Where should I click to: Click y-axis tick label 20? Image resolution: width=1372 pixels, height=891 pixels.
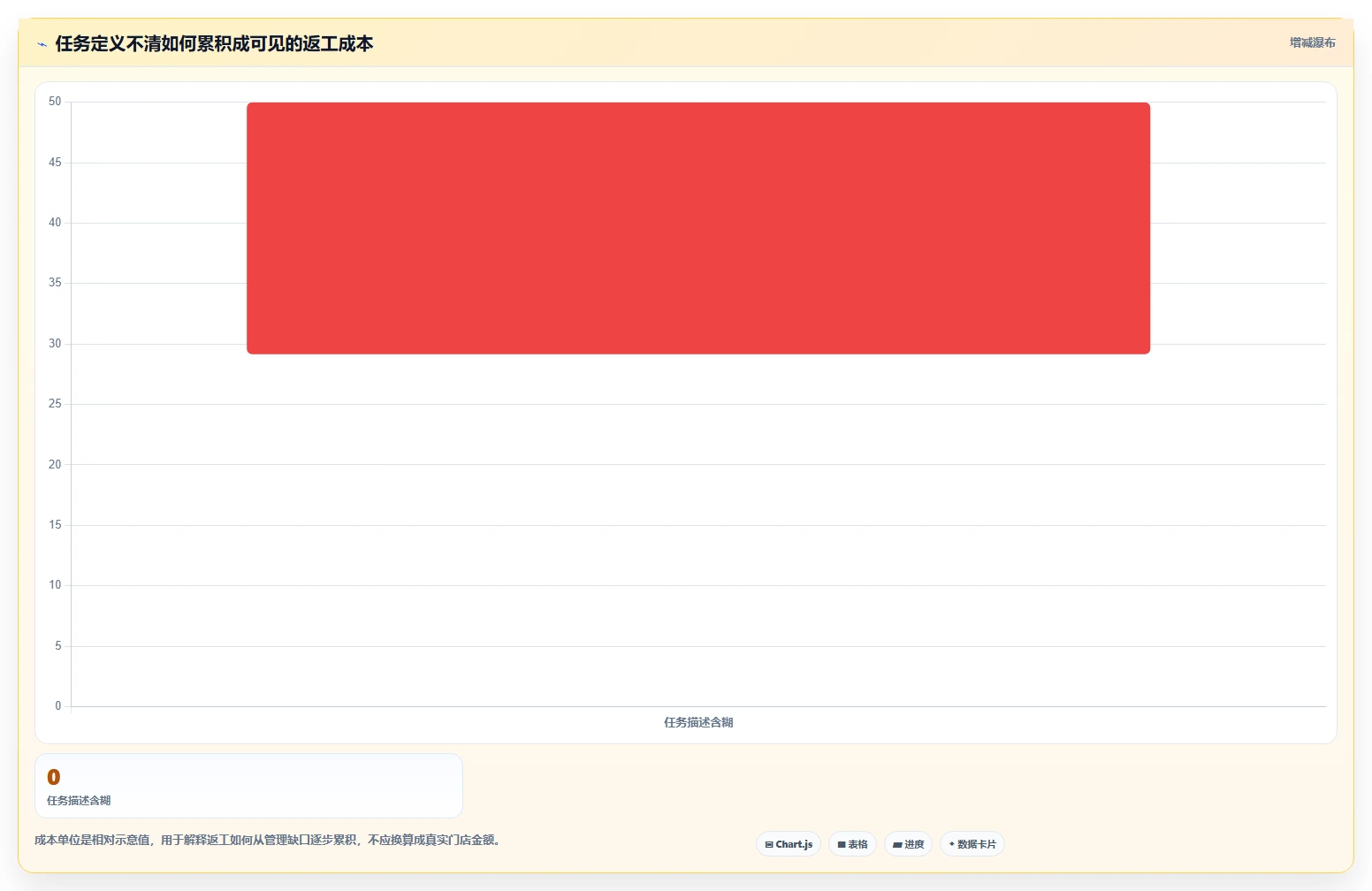click(55, 465)
